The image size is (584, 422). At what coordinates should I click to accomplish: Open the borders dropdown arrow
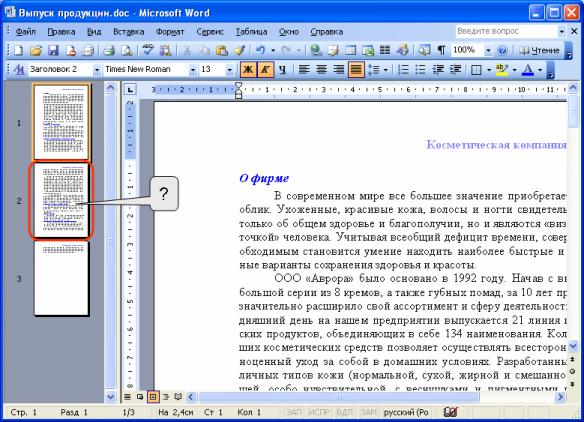click(x=489, y=70)
